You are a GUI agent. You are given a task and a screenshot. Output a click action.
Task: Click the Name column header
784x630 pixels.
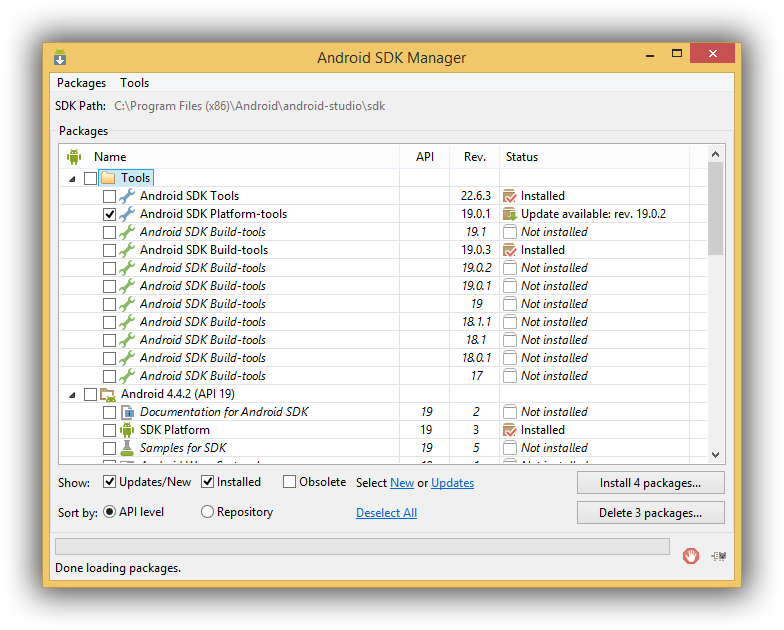[x=230, y=157]
